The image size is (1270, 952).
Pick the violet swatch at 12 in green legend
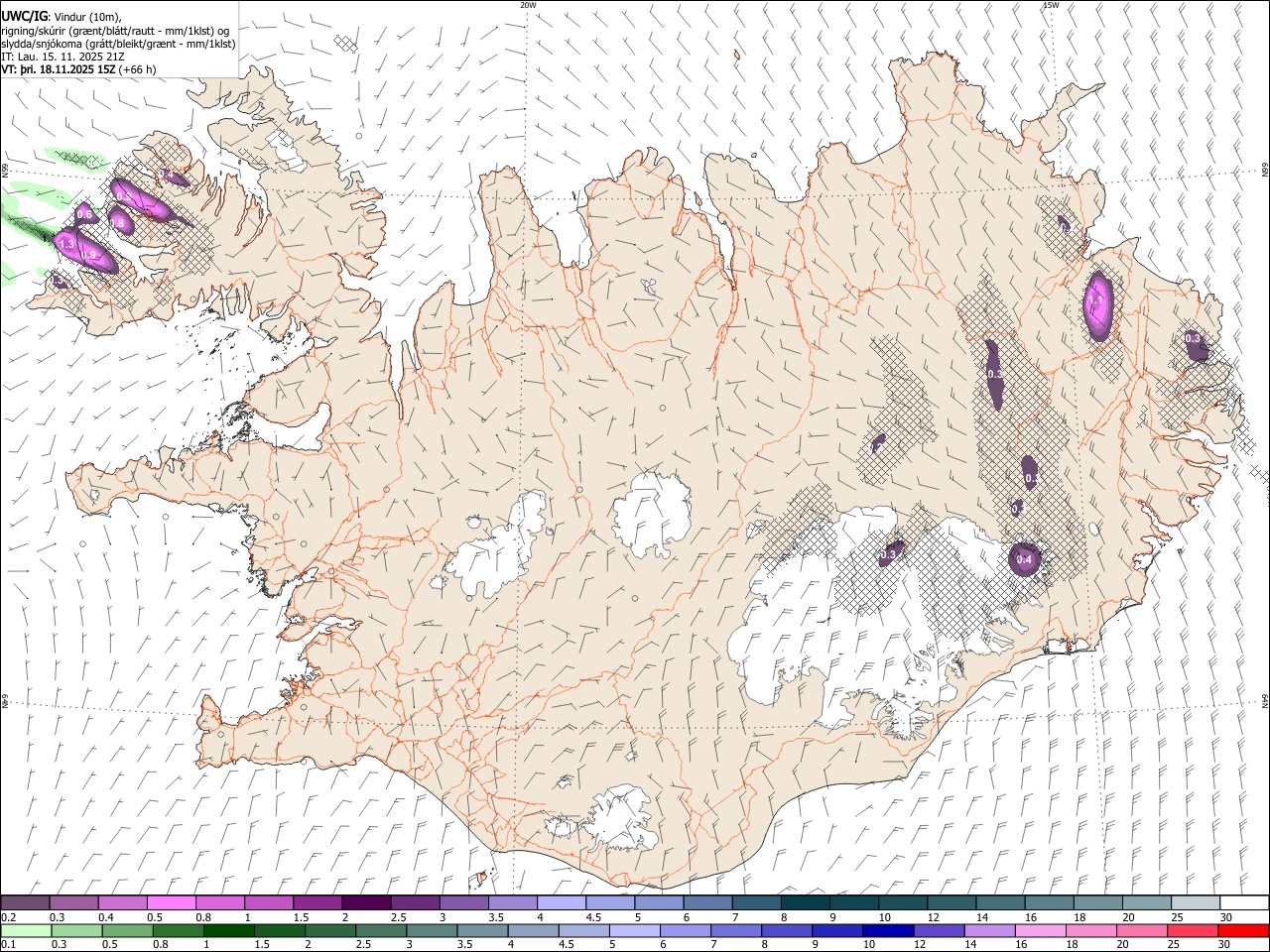pos(939,930)
